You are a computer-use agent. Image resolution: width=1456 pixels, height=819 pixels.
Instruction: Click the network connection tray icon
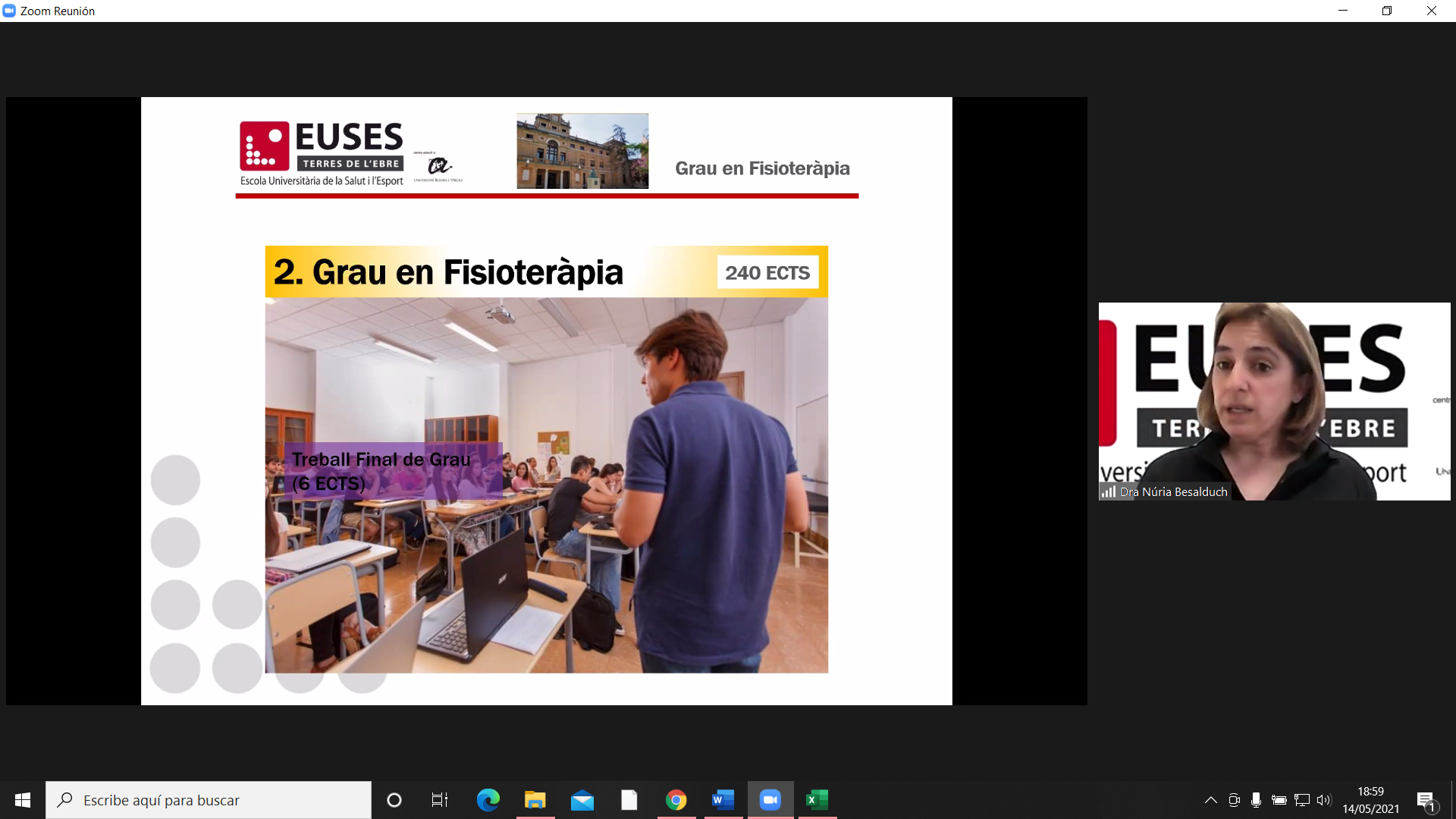tap(1302, 800)
